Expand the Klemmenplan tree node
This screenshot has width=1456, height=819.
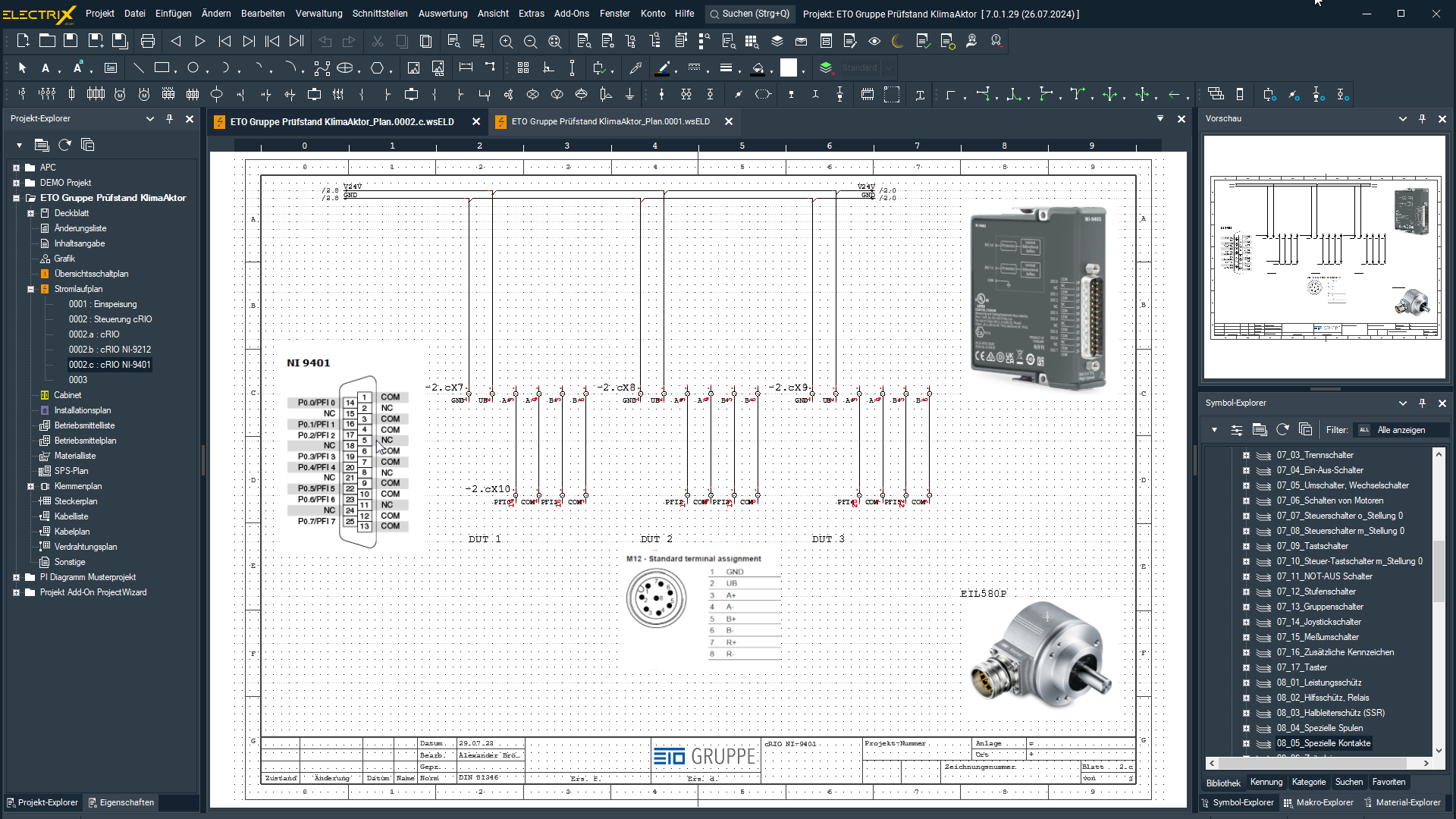click(x=30, y=486)
